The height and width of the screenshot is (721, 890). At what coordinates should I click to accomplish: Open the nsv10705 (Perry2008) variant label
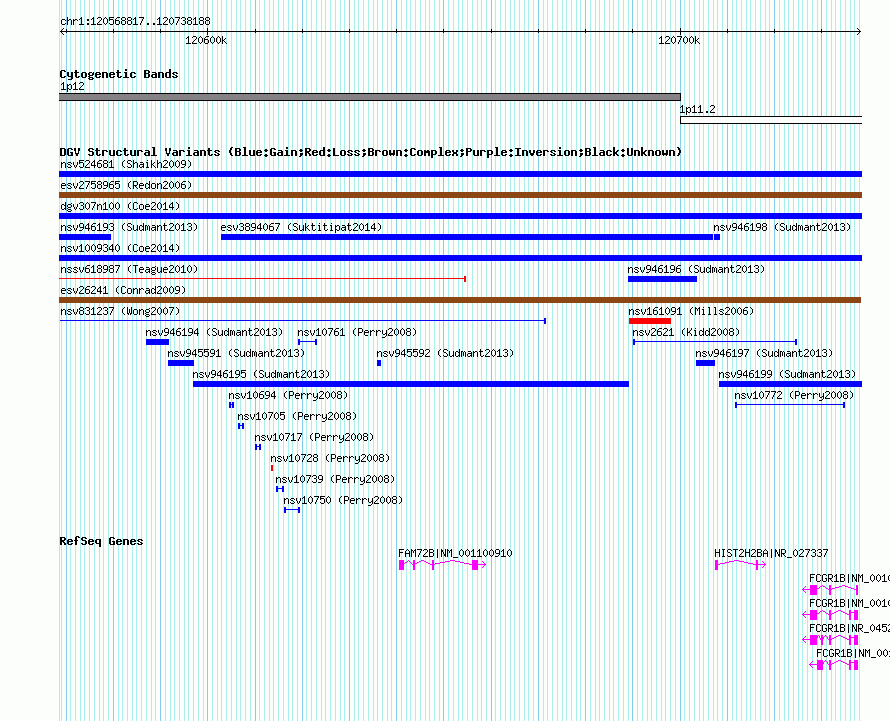[x=297, y=417]
